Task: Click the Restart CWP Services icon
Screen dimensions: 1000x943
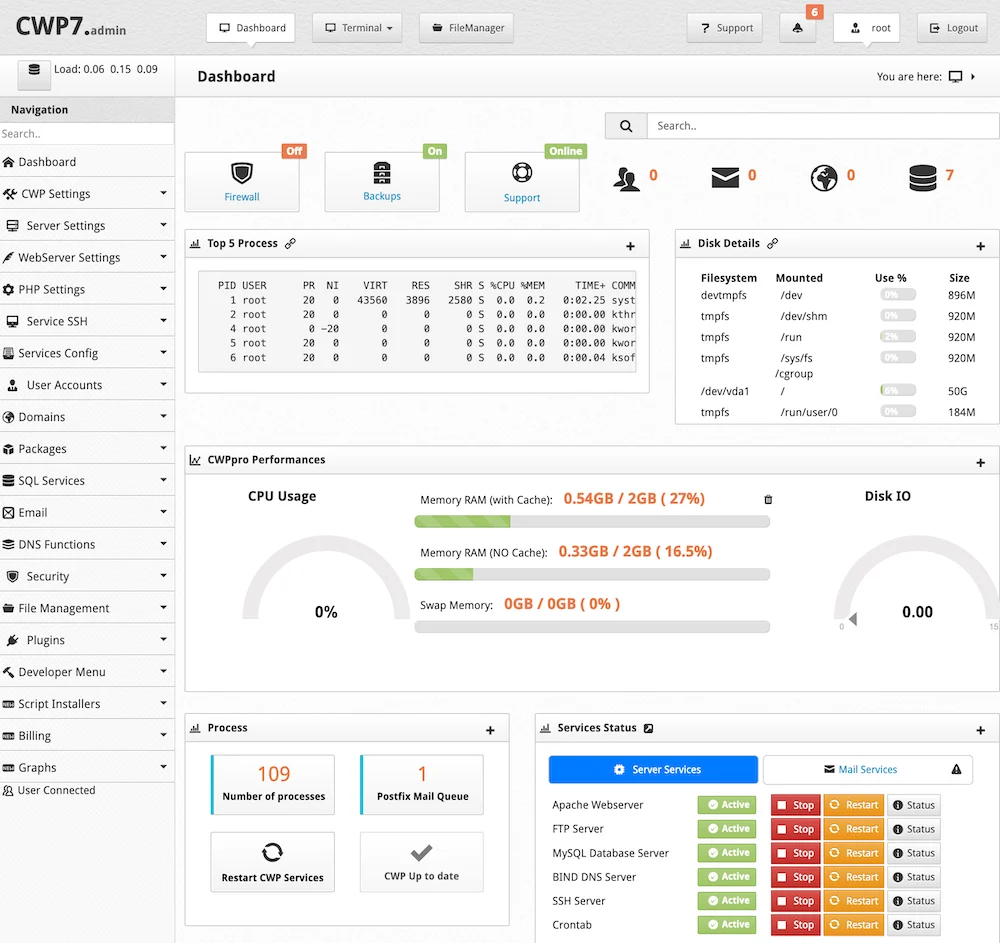Action: pyautogui.click(x=272, y=852)
